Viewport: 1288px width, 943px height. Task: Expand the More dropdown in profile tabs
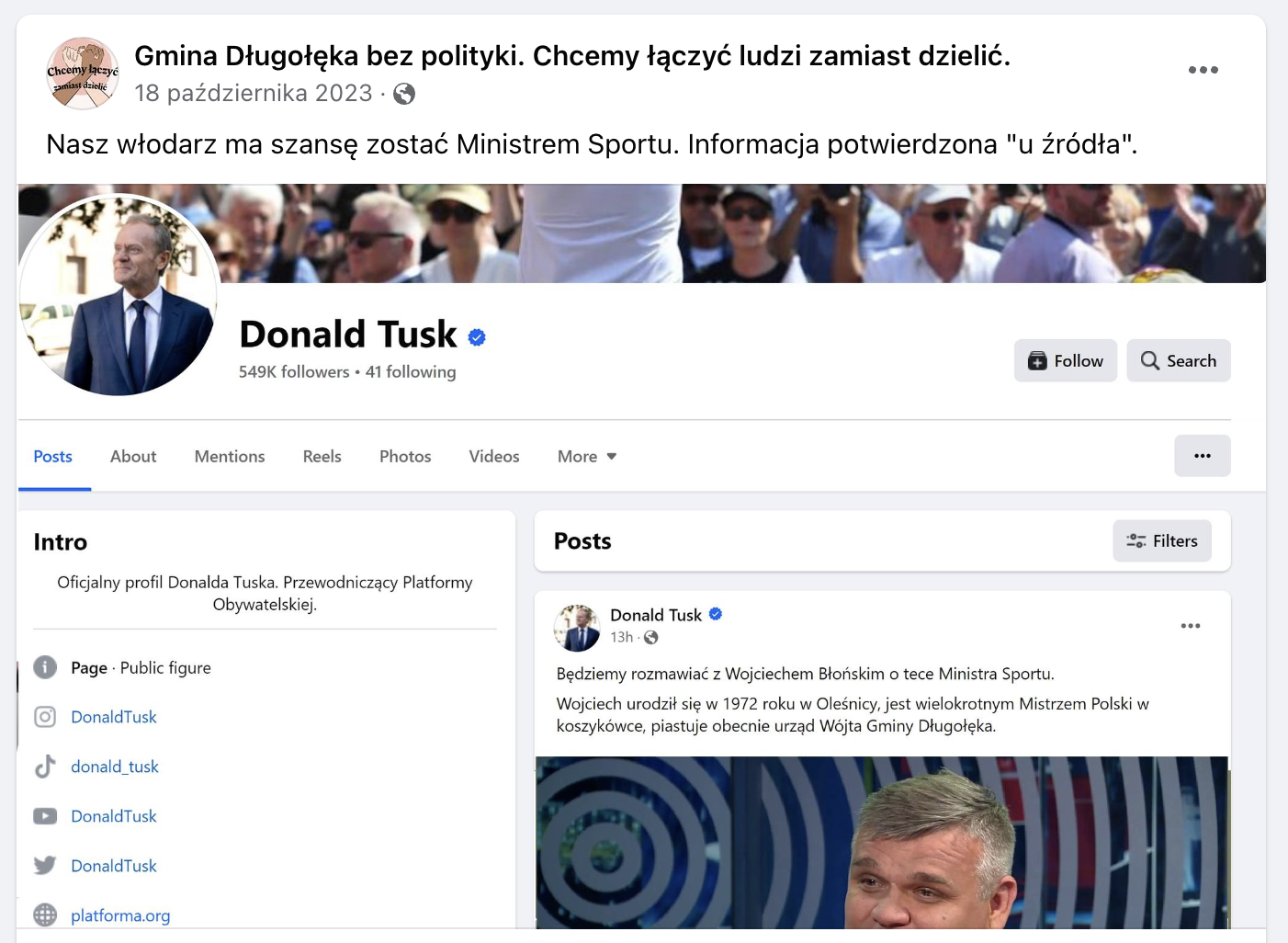[x=587, y=457]
